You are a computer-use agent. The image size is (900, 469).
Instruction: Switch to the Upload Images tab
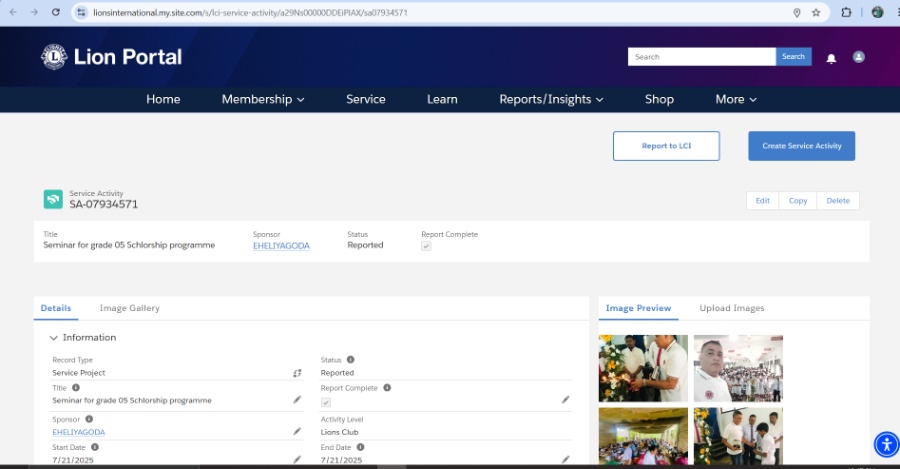(x=731, y=308)
